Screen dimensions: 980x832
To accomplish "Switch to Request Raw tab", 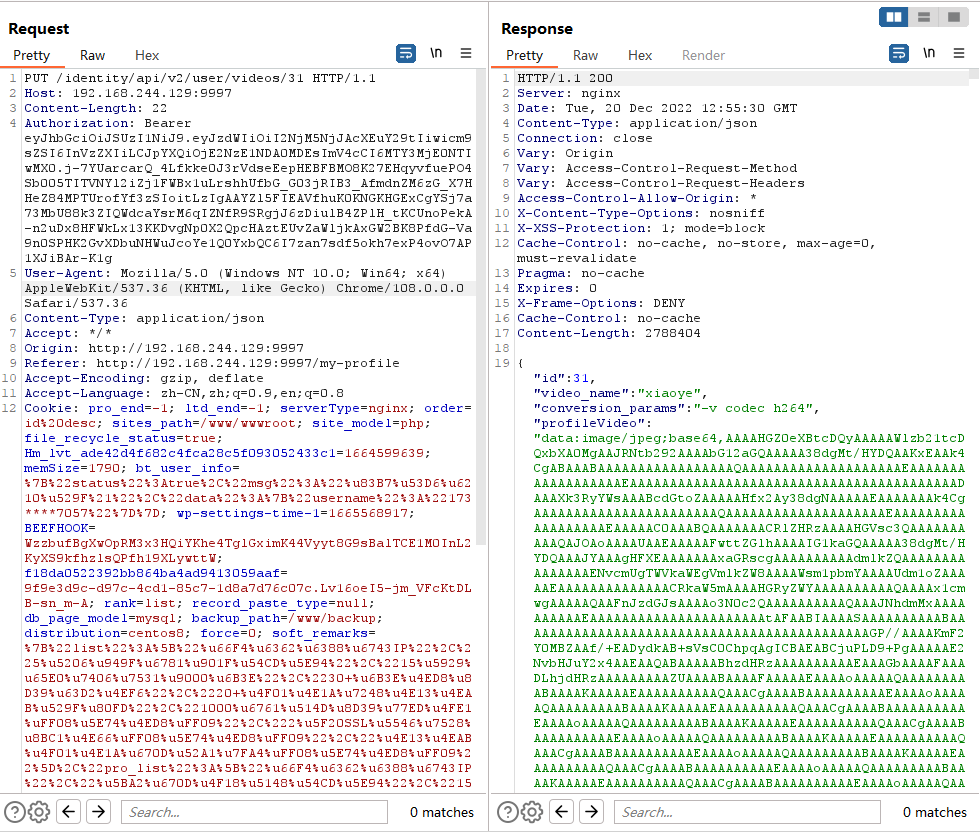I will click(92, 56).
